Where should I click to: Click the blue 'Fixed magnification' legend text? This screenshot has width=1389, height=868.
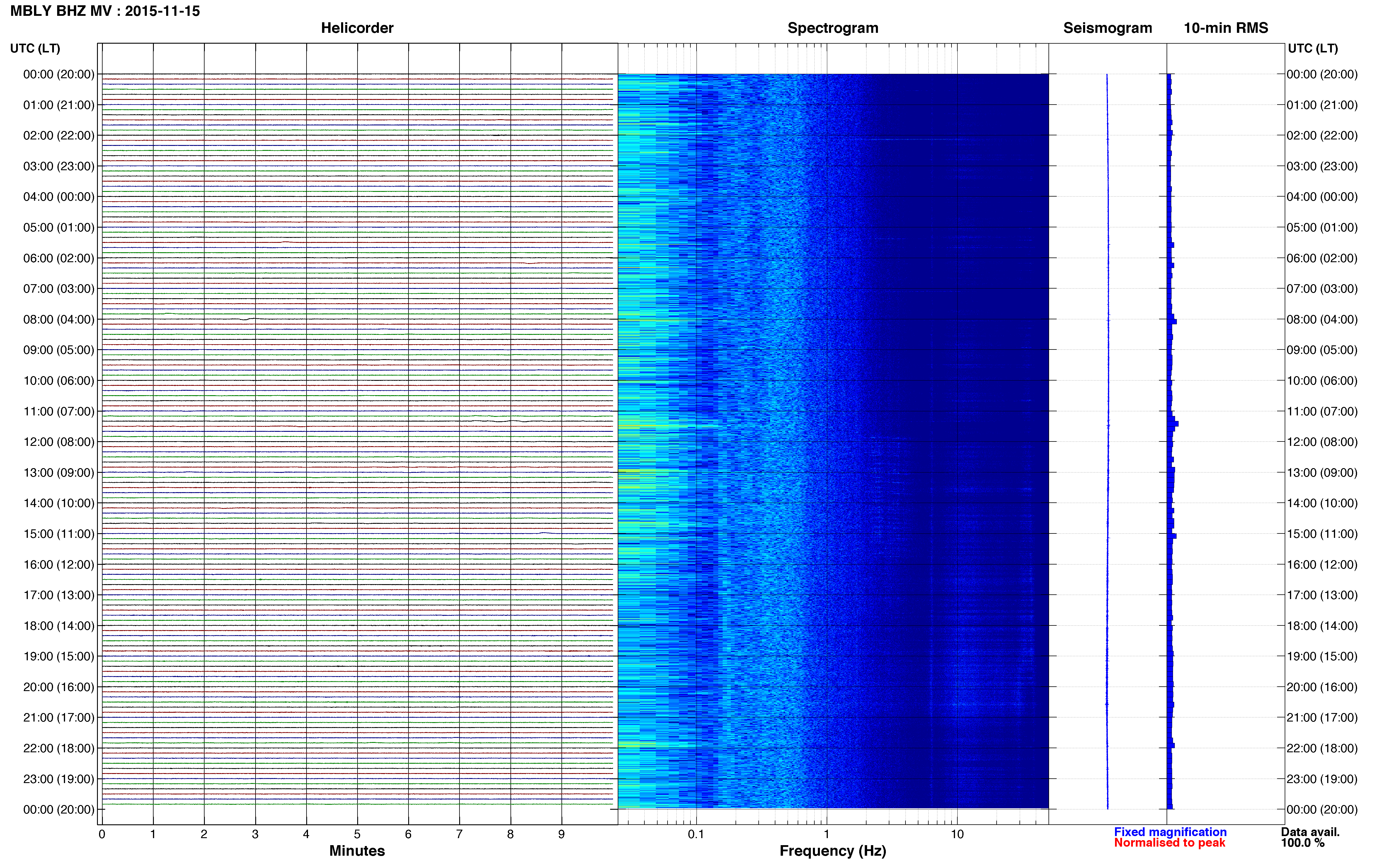click(x=1170, y=832)
